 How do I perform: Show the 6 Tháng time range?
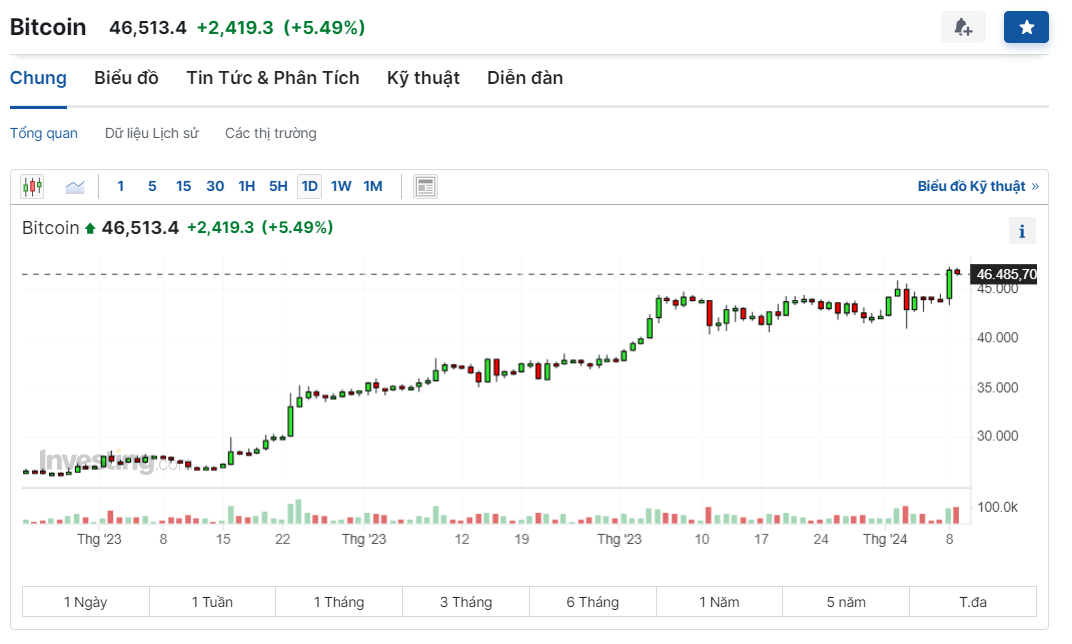593,602
